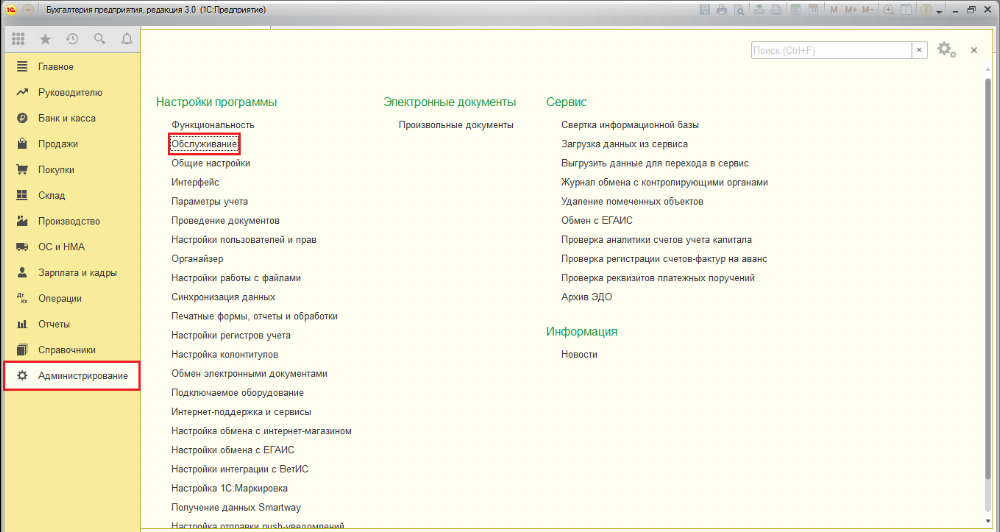Open the Calendar toolbar icon
1000x532 pixels.
pos(813,10)
